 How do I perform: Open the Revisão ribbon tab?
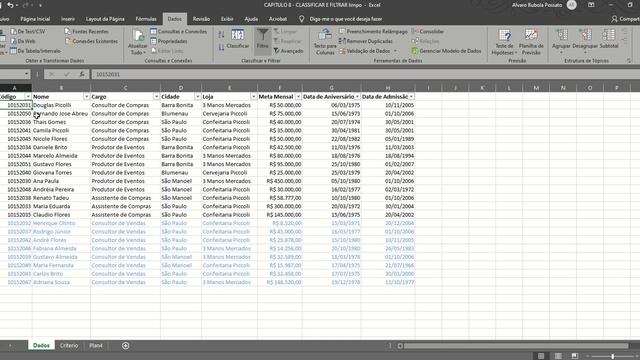(201, 19)
